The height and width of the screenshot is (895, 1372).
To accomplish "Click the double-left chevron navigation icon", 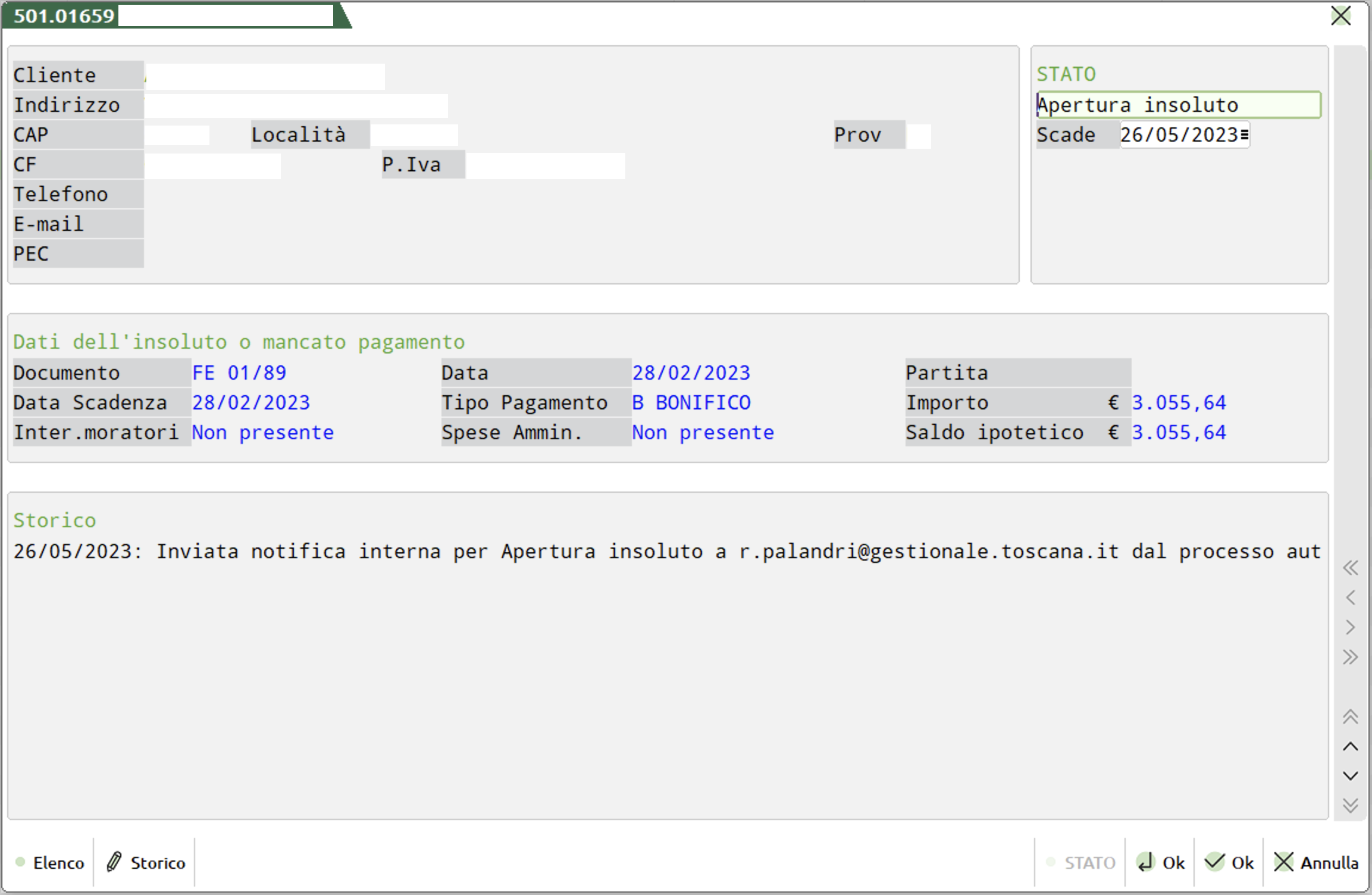I will pos(1350,568).
